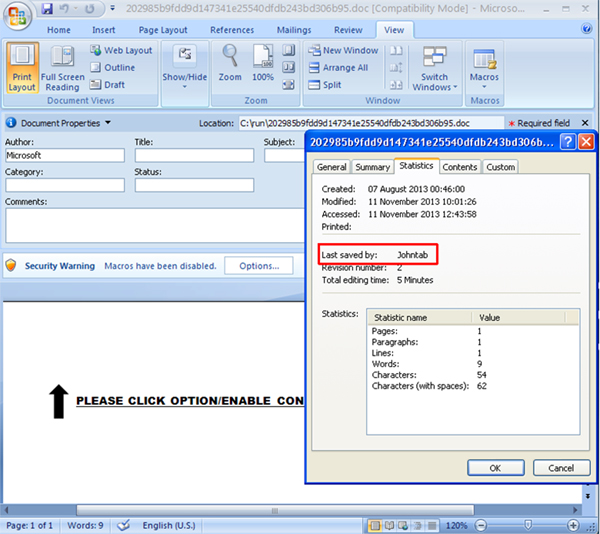The width and height of the screenshot is (600, 534).
Task: Click Reset Window Position icon
Action: pyautogui.click(x=396, y=85)
